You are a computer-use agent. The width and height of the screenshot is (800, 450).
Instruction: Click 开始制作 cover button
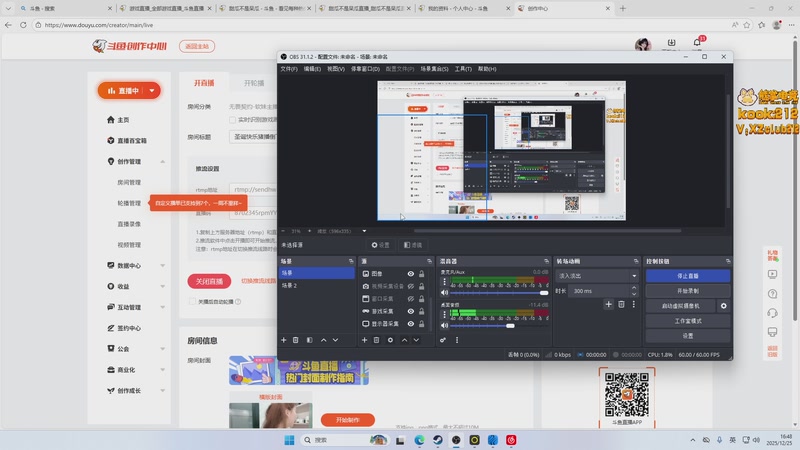[348, 420]
